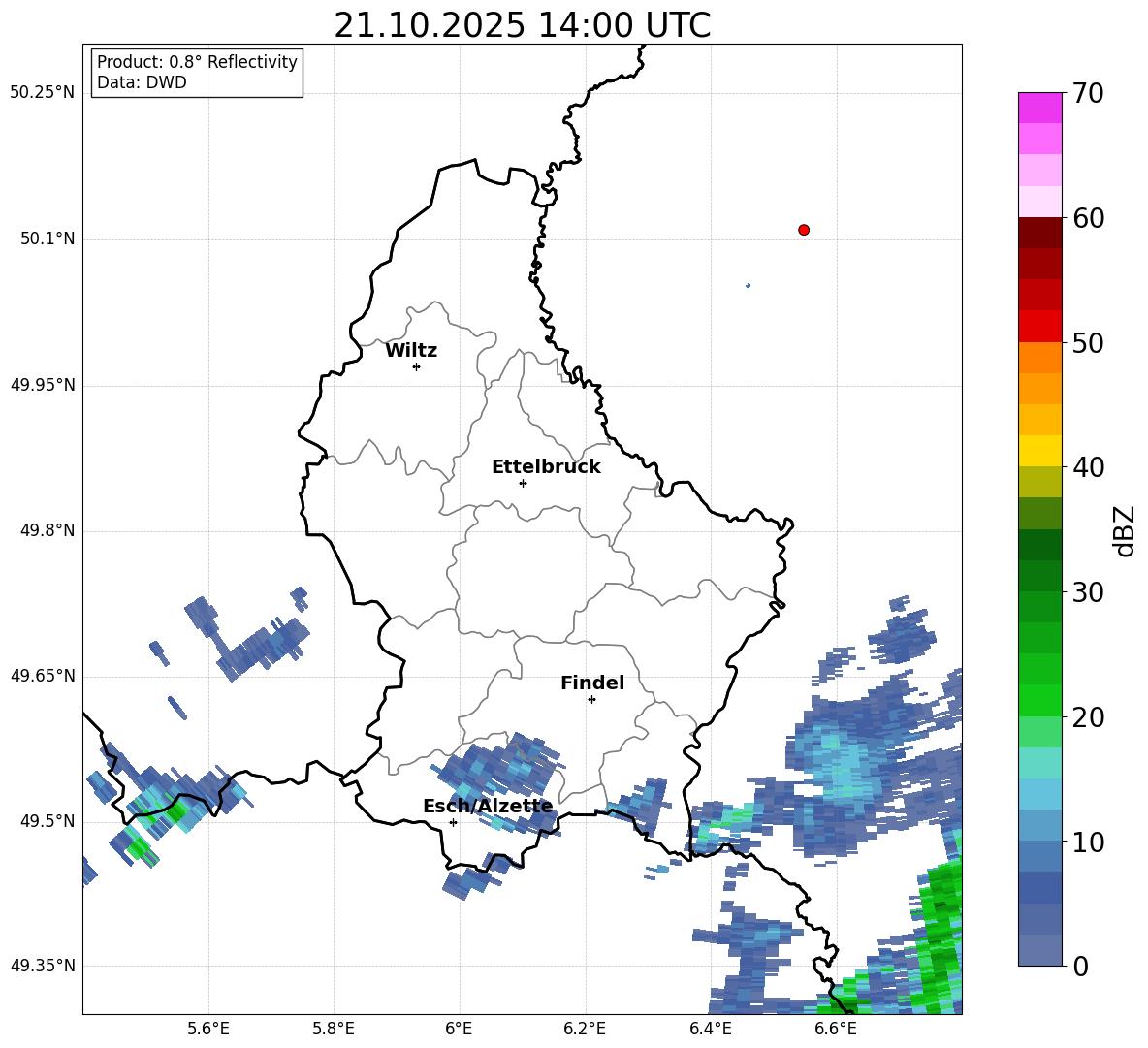Screen dimensions: 1148x1048
Task: Pick the dark green swatch just above 30 dBZ
Action: pos(1039,576)
